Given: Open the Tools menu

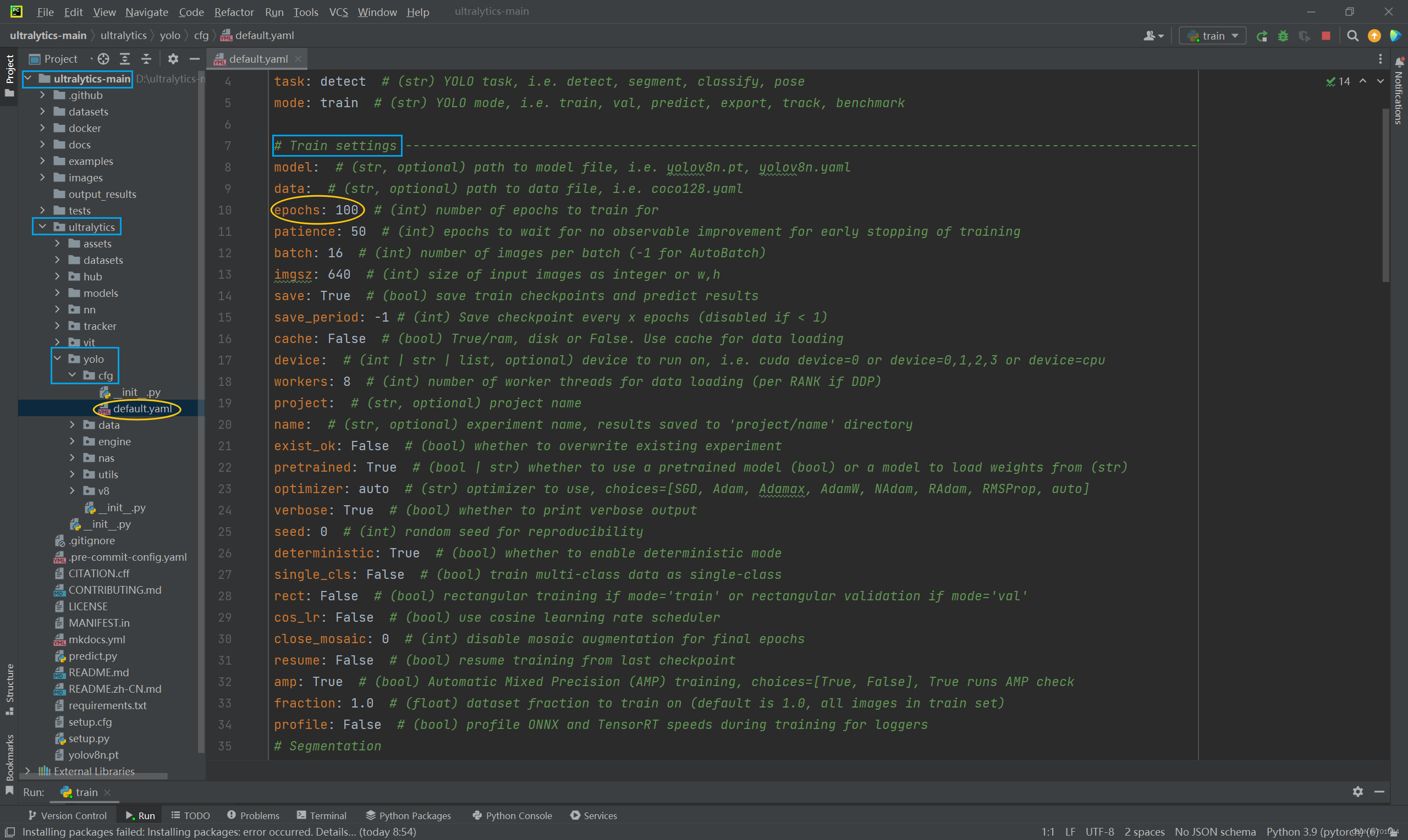Looking at the screenshot, I should [x=306, y=12].
